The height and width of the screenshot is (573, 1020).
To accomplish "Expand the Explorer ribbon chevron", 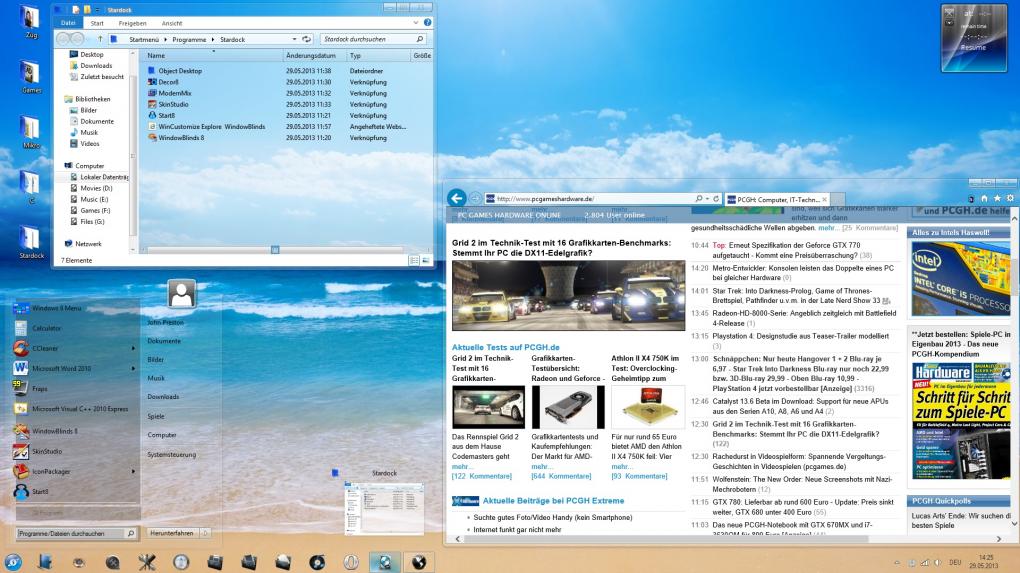I will [416, 23].
